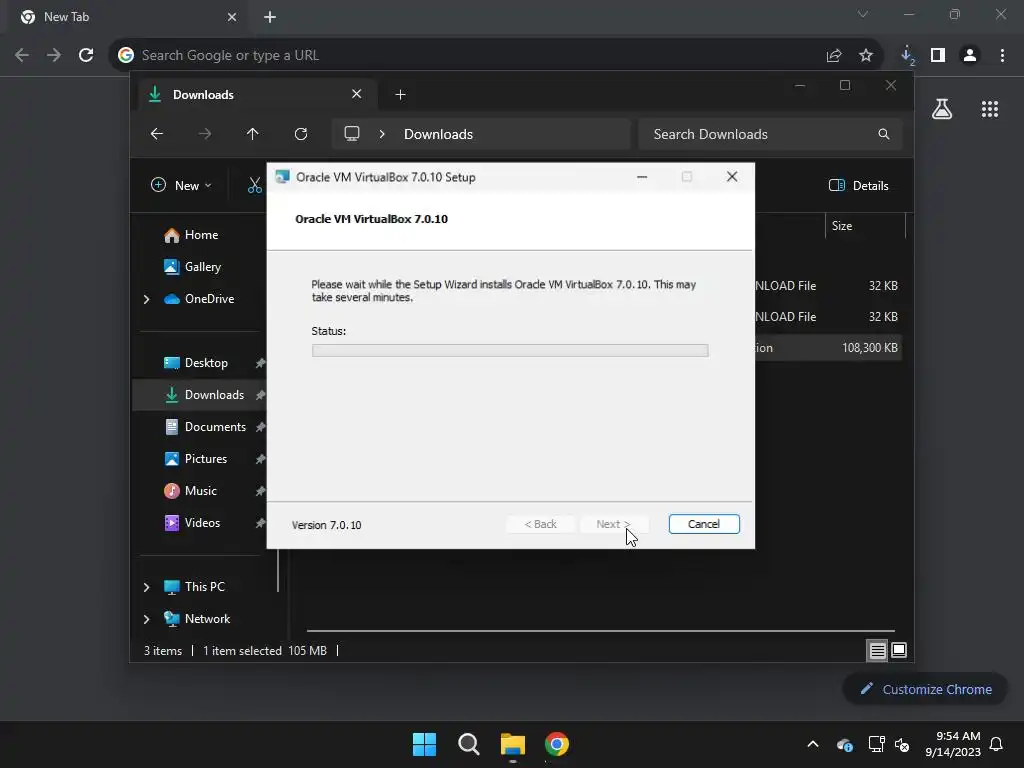Click the PC icon in Explorer breadcrumb
Screen dimensions: 1024x768
pyautogui.click(x=352, y=134)
